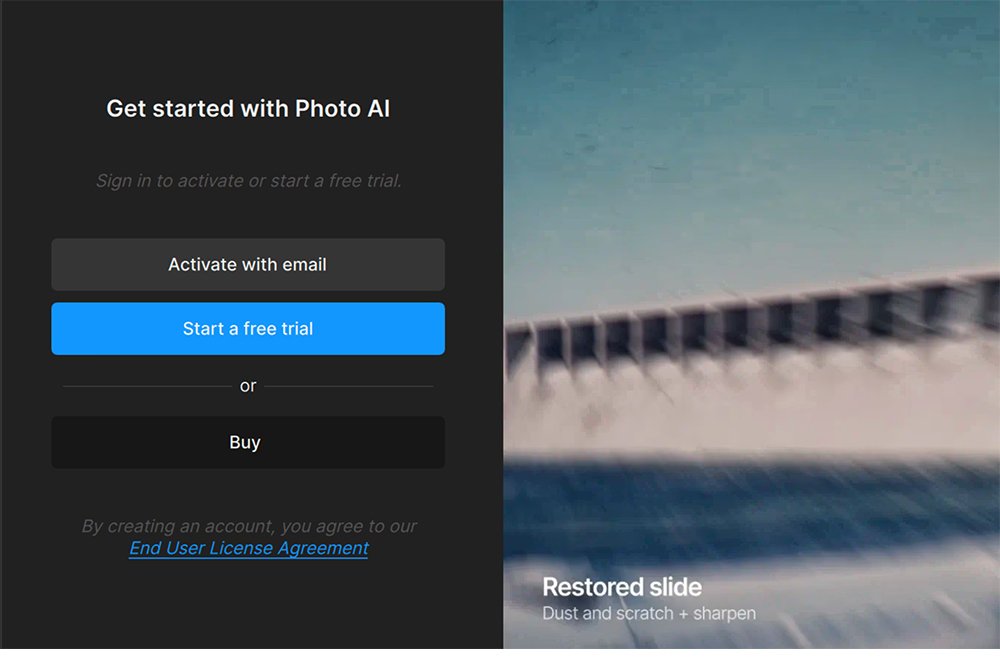Viewport: 1000px width, 669px height.
Task: Click the divider line left of 'or'
Action: pos(147,386)
